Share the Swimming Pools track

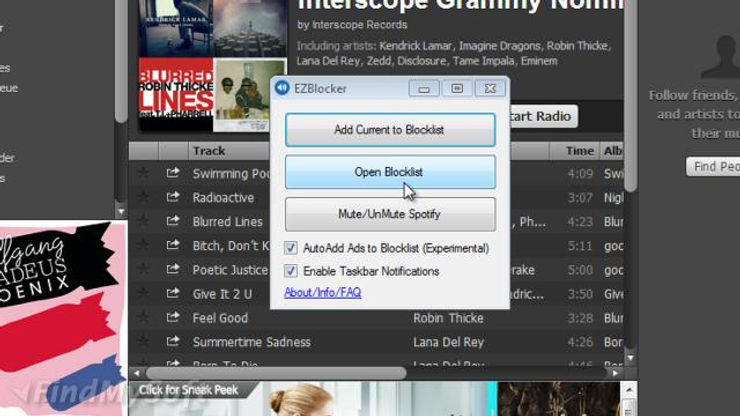(x=173, y=173)
